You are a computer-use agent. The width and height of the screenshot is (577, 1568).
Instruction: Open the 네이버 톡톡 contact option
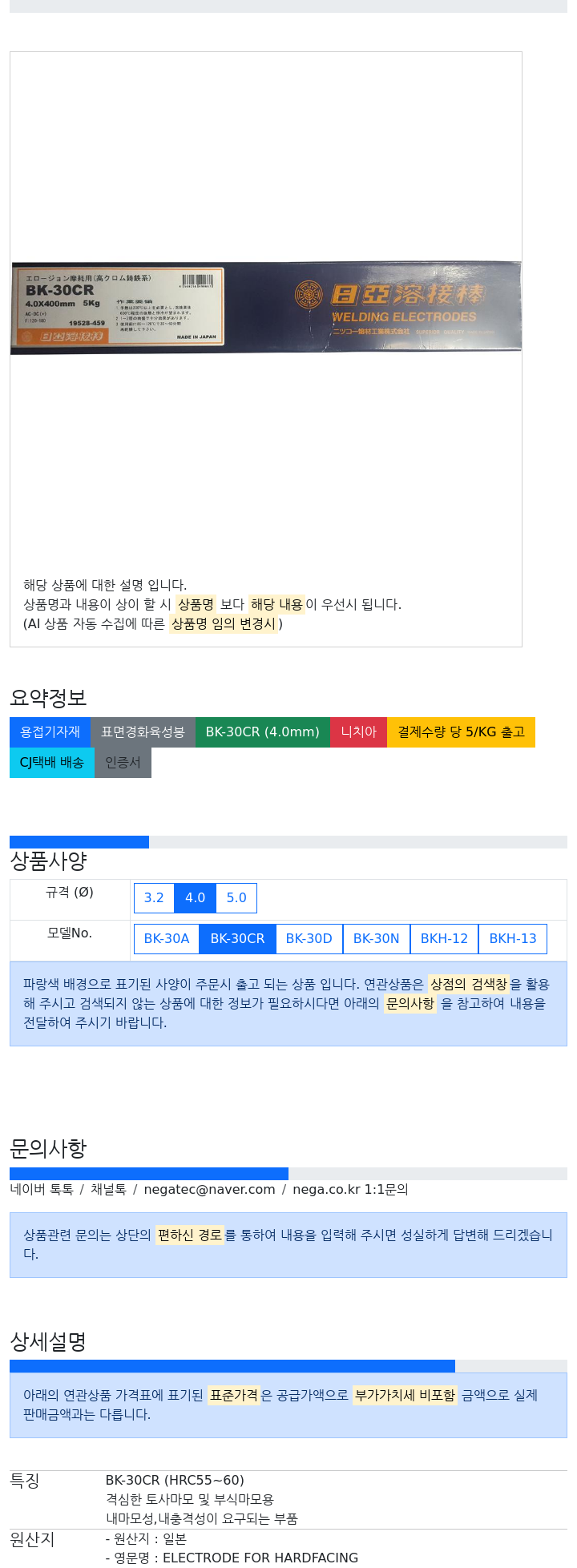[x=42, y=1189]
